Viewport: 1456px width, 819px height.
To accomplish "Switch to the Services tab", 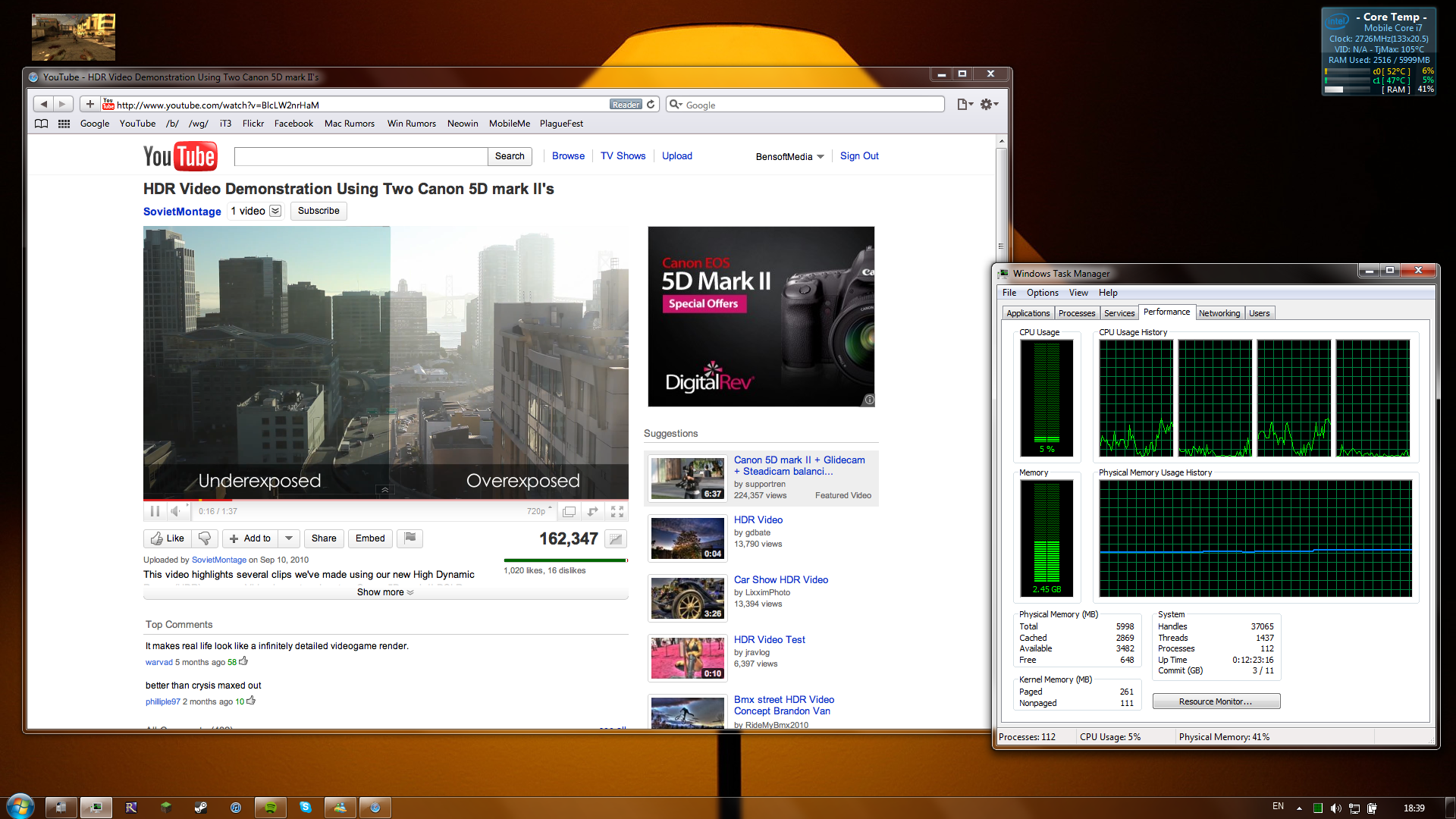I will pos(1119,313).
